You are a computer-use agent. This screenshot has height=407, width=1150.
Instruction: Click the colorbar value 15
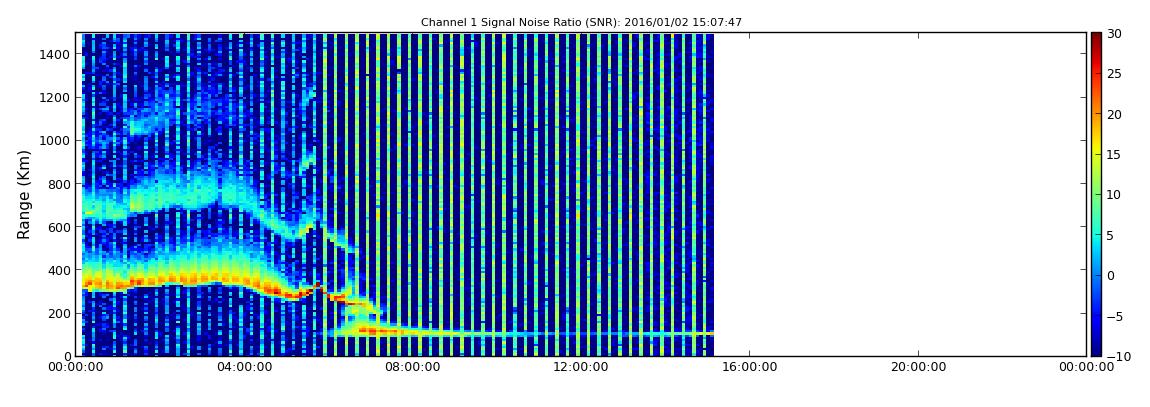tap(1116, 155)
